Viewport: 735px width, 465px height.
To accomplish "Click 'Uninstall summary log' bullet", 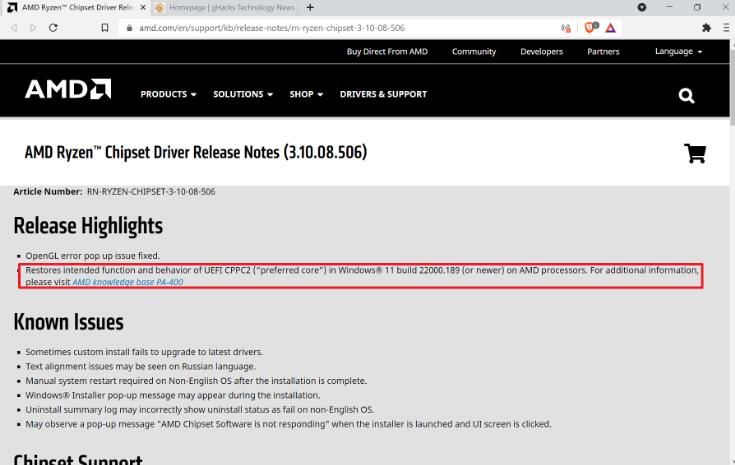I will click(x=199, y=410).
